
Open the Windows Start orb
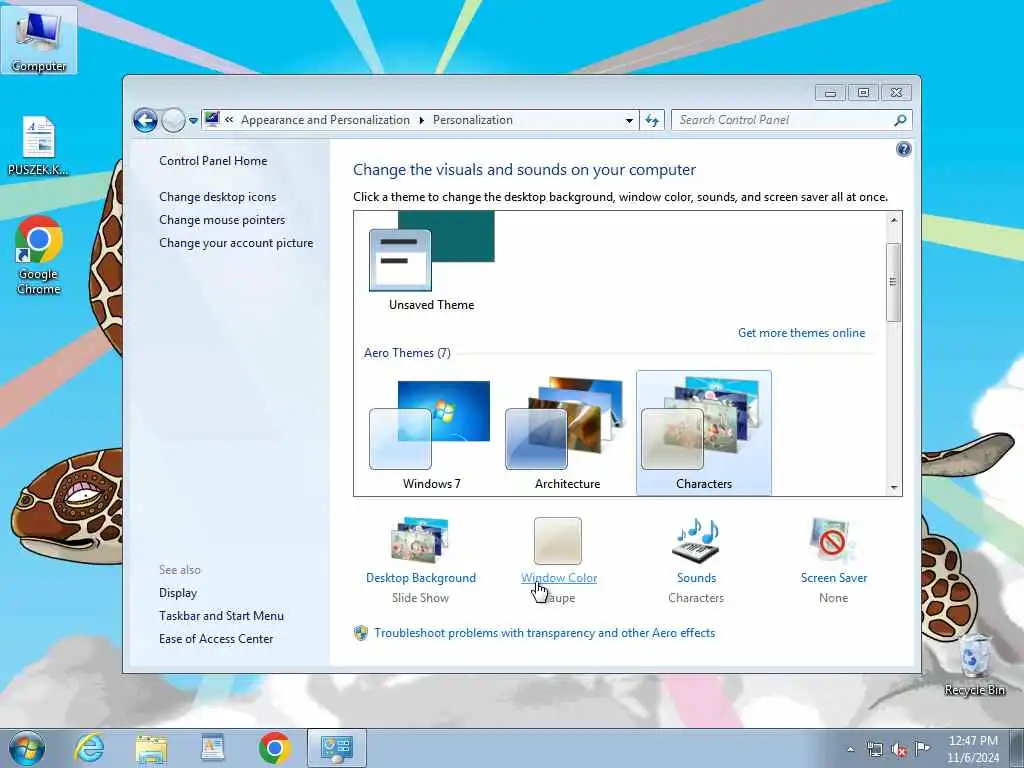pyautogui.click(x=27, y=748)
